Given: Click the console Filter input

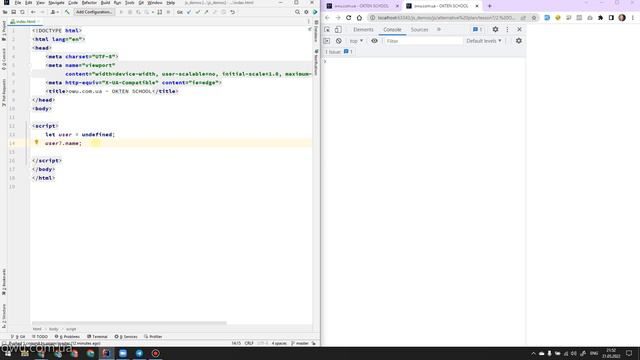Looking at the screenshot, I should (x=423, y=41).
